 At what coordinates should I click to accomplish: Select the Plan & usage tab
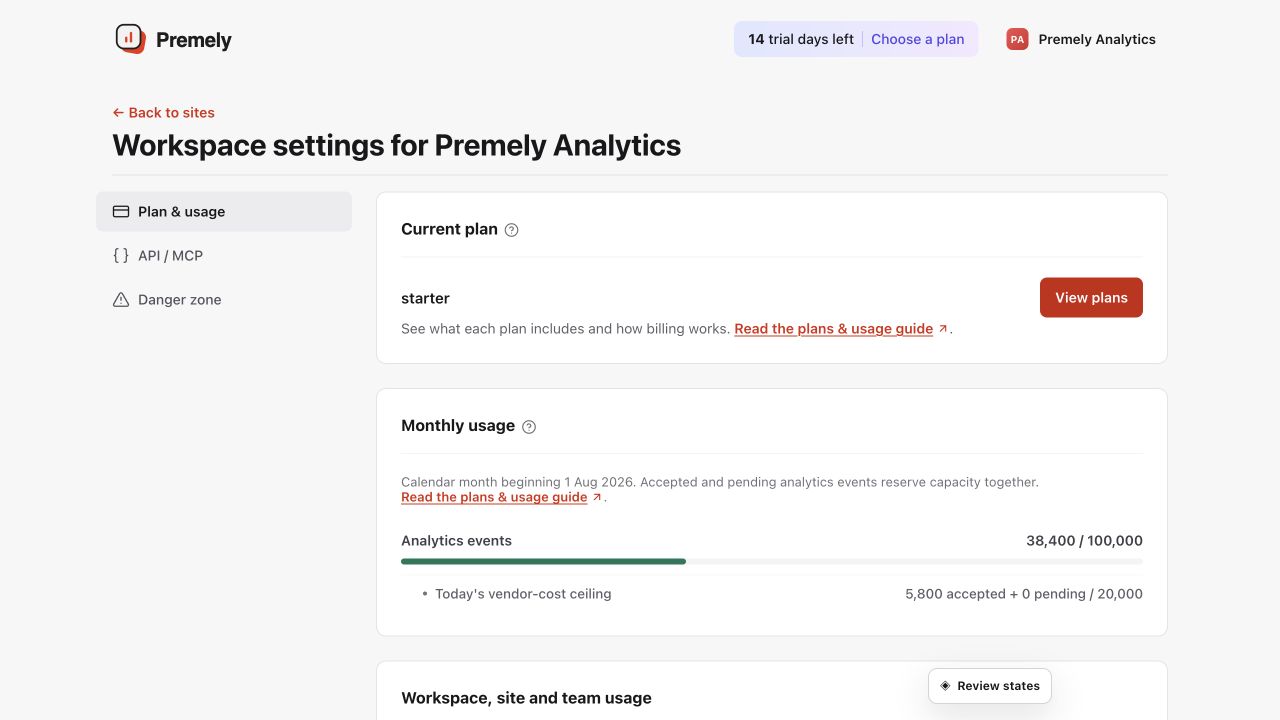coord(224,212)
